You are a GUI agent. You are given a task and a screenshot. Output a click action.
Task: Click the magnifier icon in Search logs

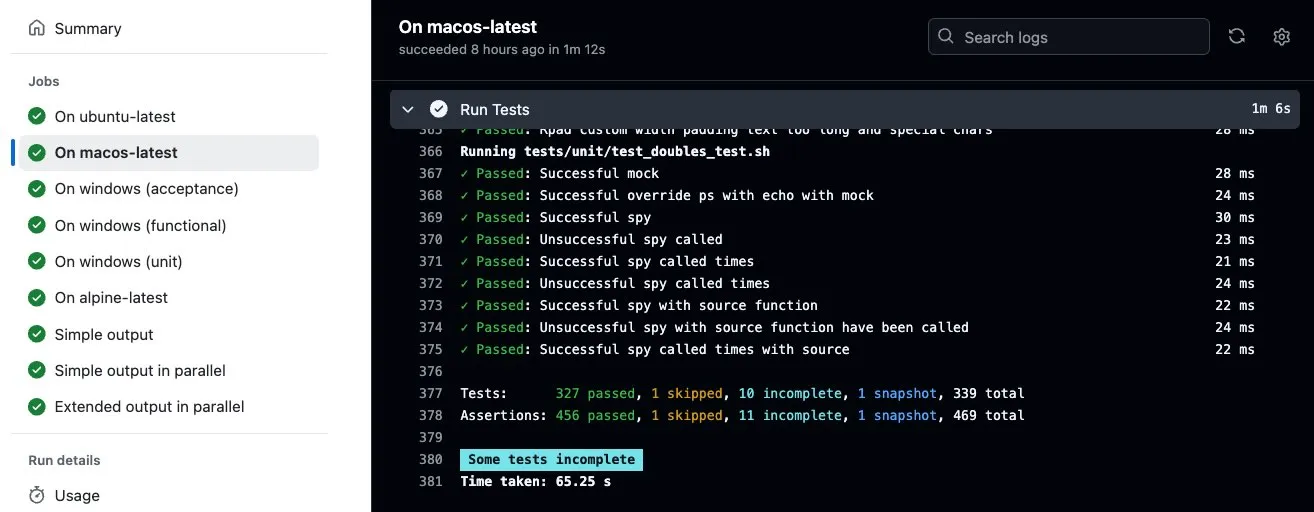click(x=946, y=37)
